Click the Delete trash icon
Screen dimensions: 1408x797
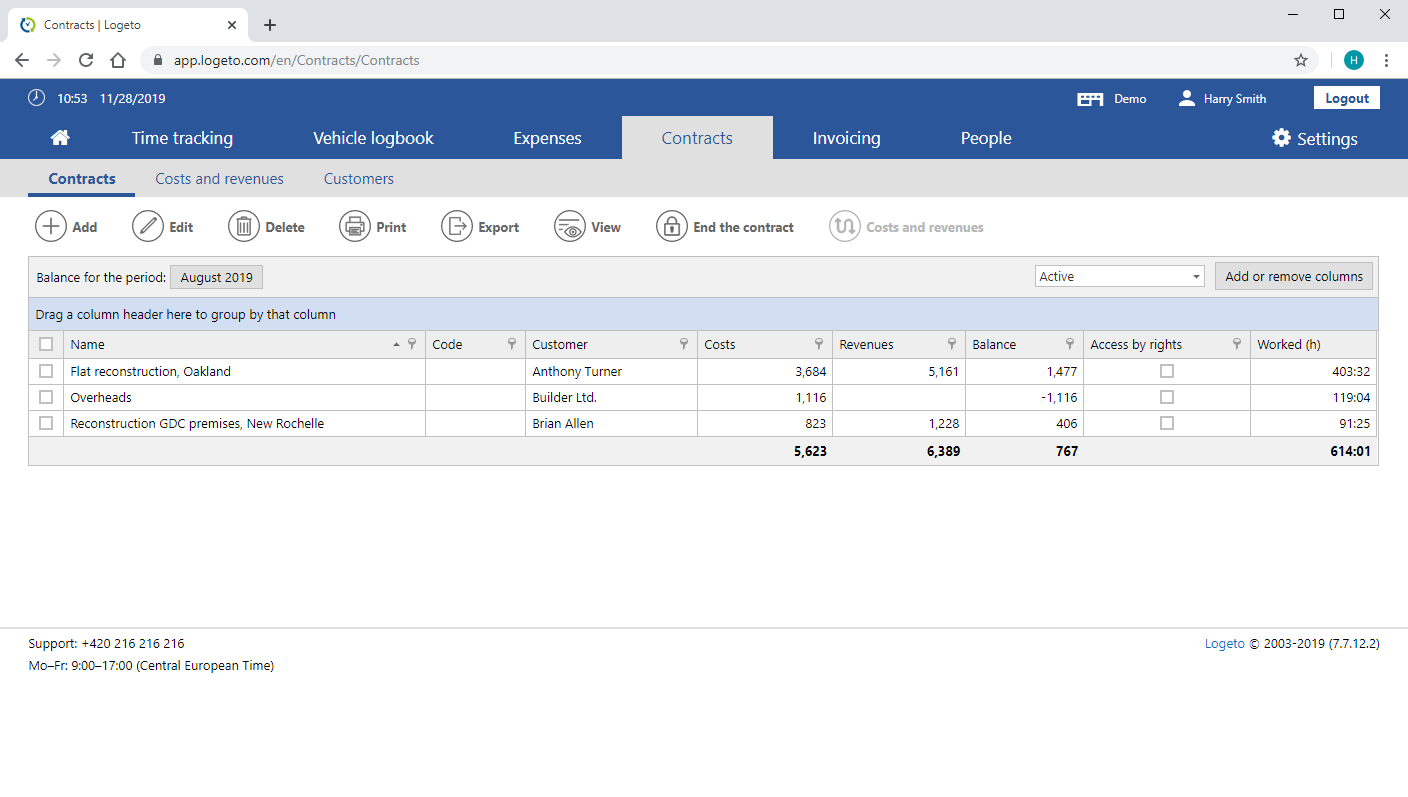coord(244,227)
